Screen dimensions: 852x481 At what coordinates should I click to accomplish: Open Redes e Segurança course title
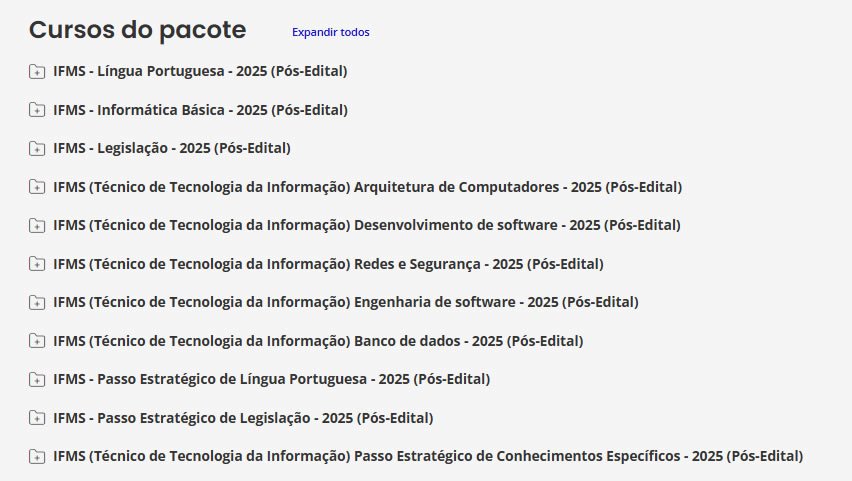(x=328, y=264)
